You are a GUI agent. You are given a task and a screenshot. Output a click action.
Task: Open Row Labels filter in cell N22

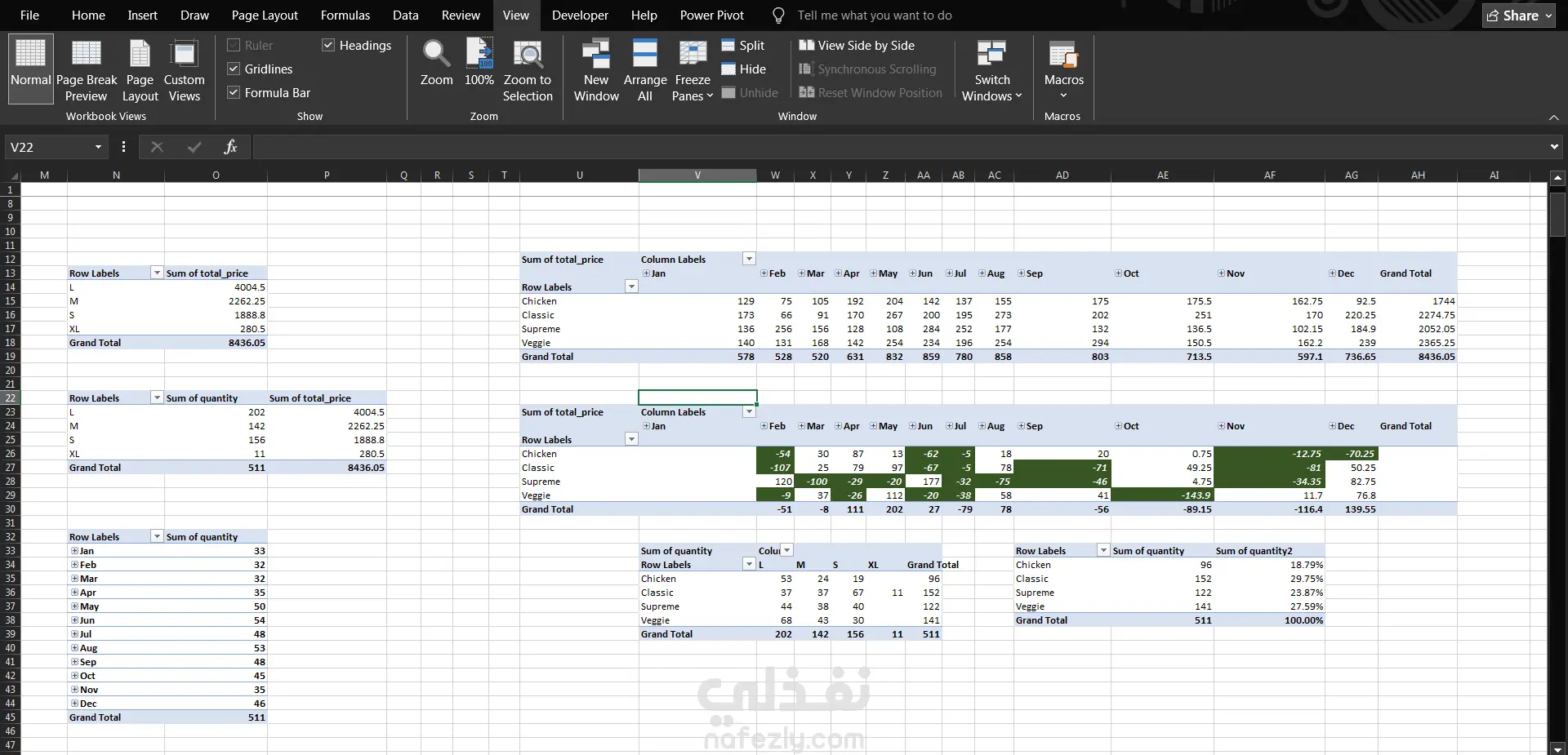tap(157, 398)
